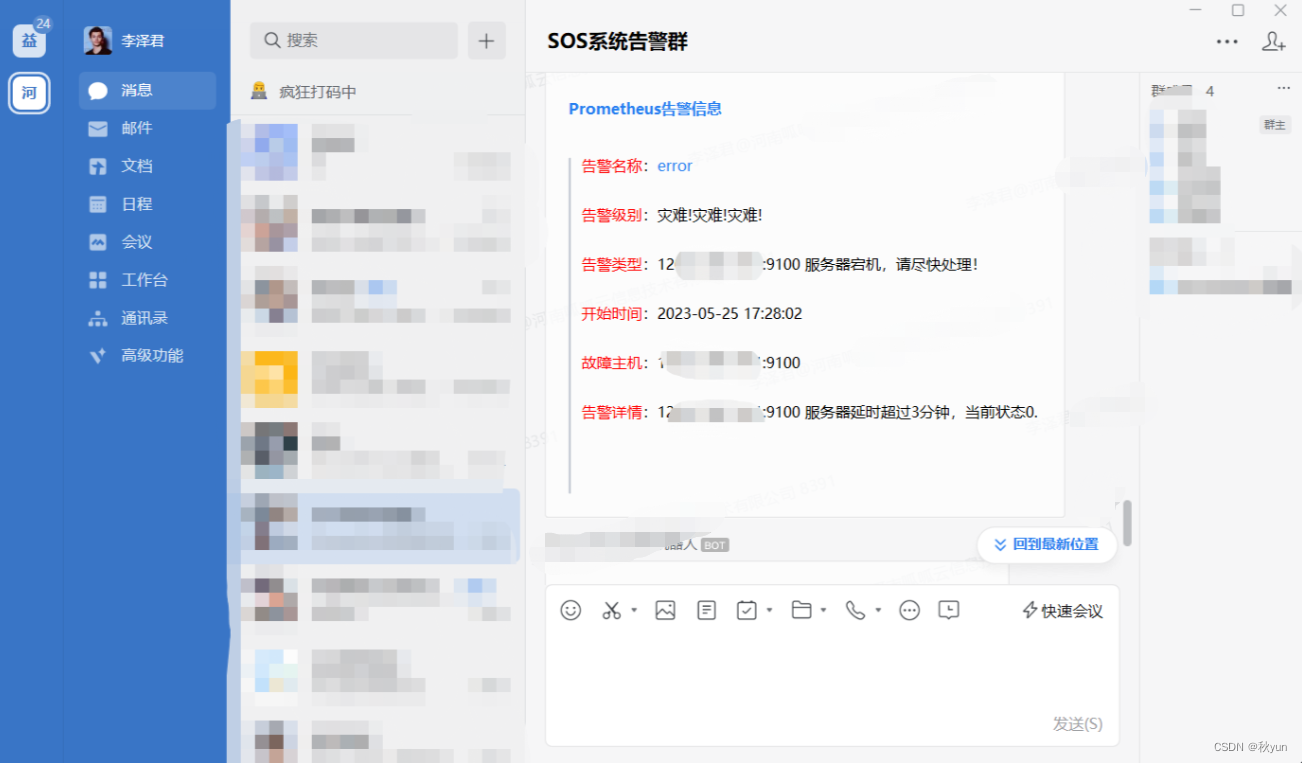This screenshot has height=763, width=1302.
Task: Open the 工作台 workbench
Action: 147,280
